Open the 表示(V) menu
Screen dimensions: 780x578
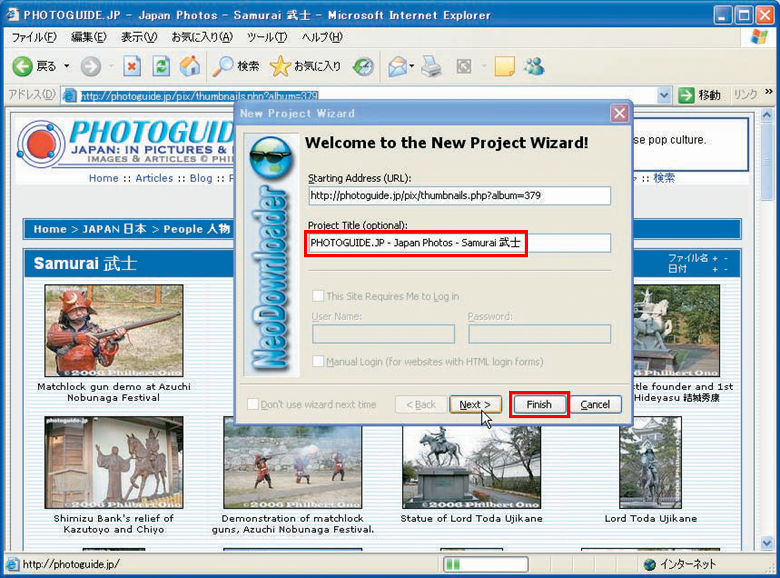tap(139, 37)
